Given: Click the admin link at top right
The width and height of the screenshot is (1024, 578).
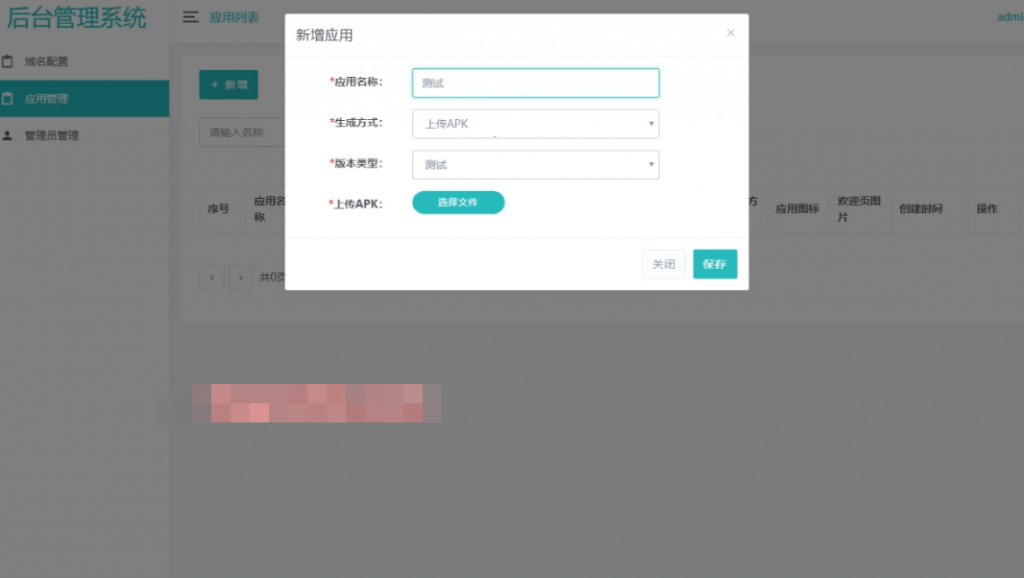Looking at the screenshot, I should click(1013, 16).
